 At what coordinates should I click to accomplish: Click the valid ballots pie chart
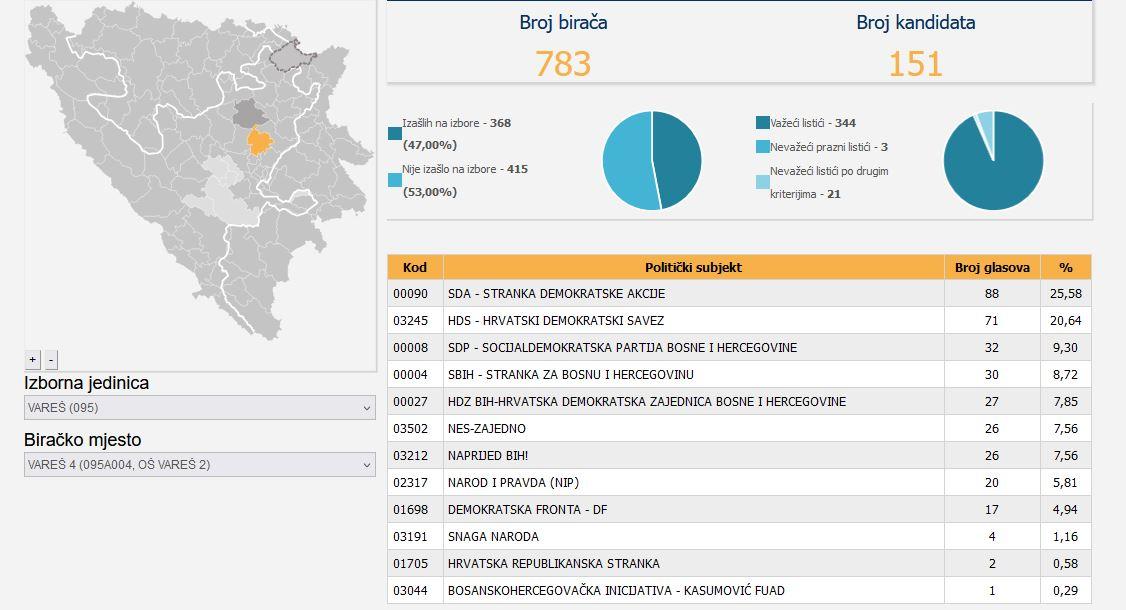[x=993, y=160]
